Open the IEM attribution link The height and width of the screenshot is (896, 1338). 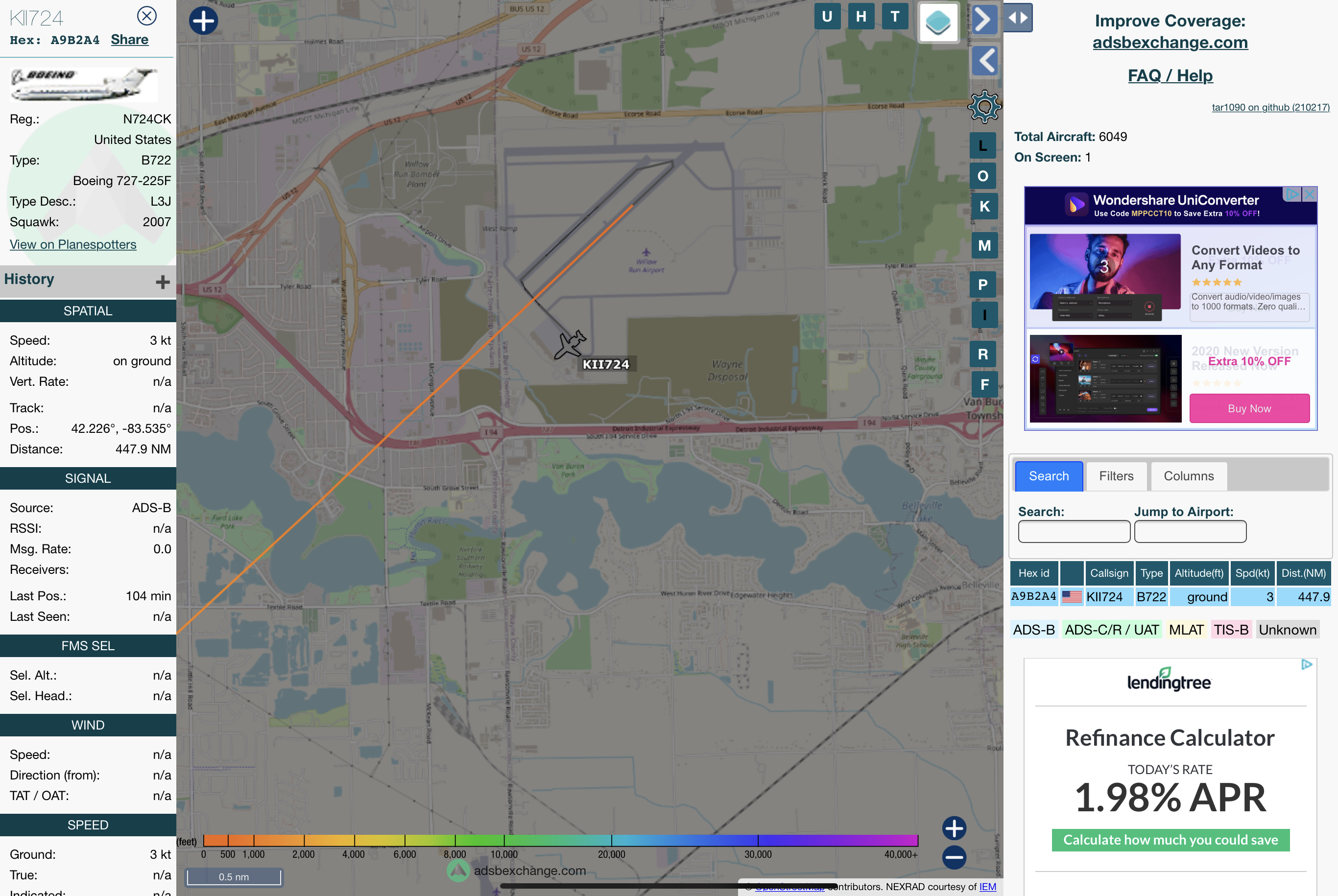click(x=987, y=887)
